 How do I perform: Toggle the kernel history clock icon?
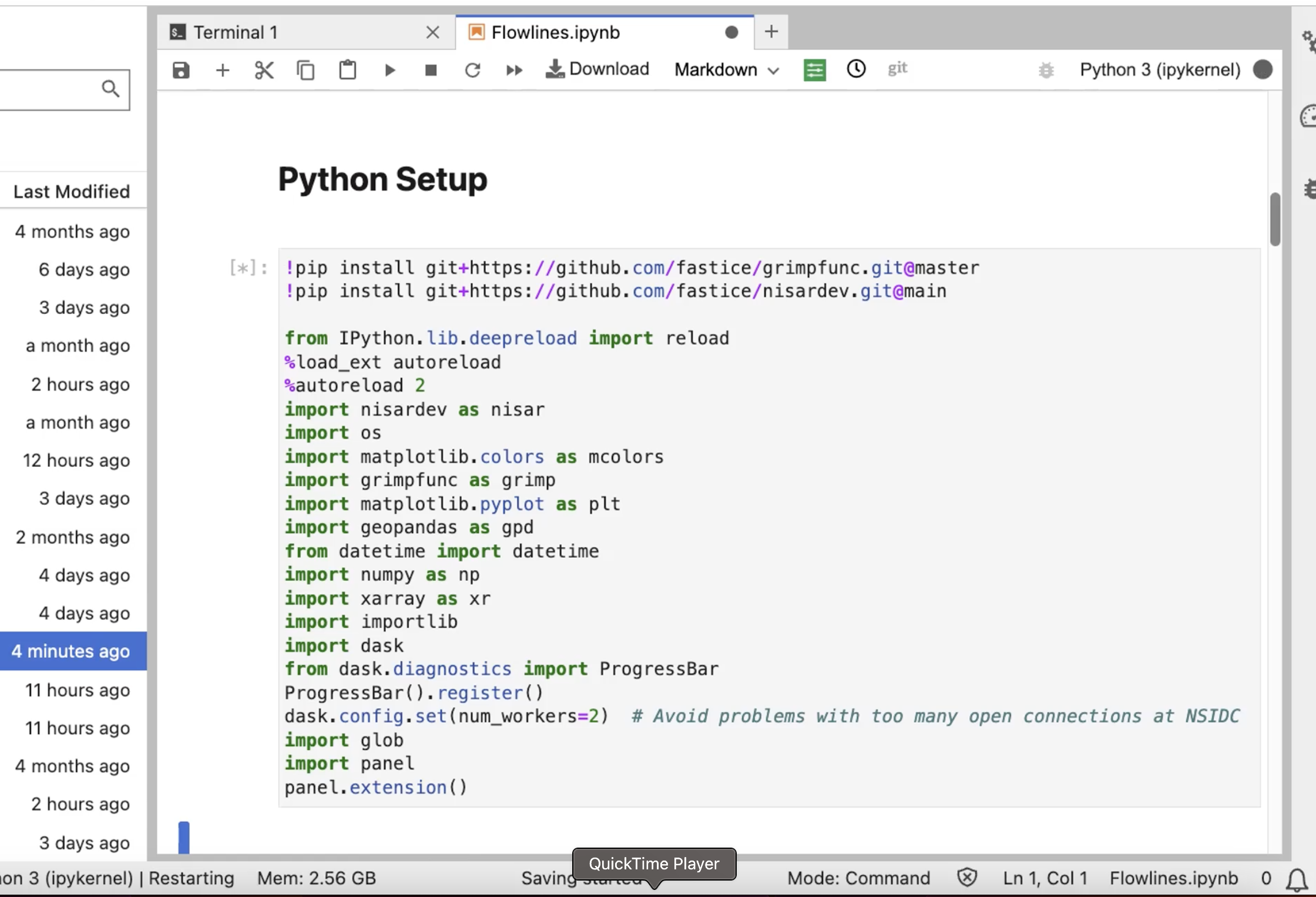[x=855, y=69]
